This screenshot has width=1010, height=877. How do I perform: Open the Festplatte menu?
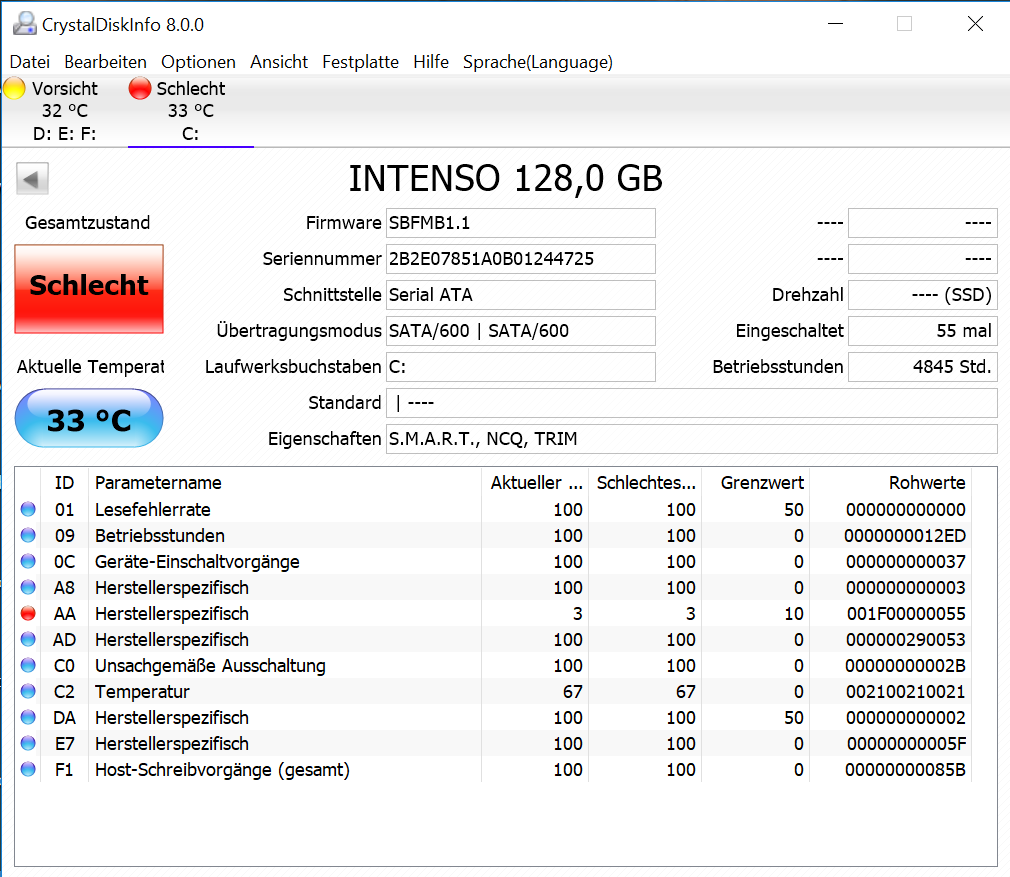click(361, 62)
